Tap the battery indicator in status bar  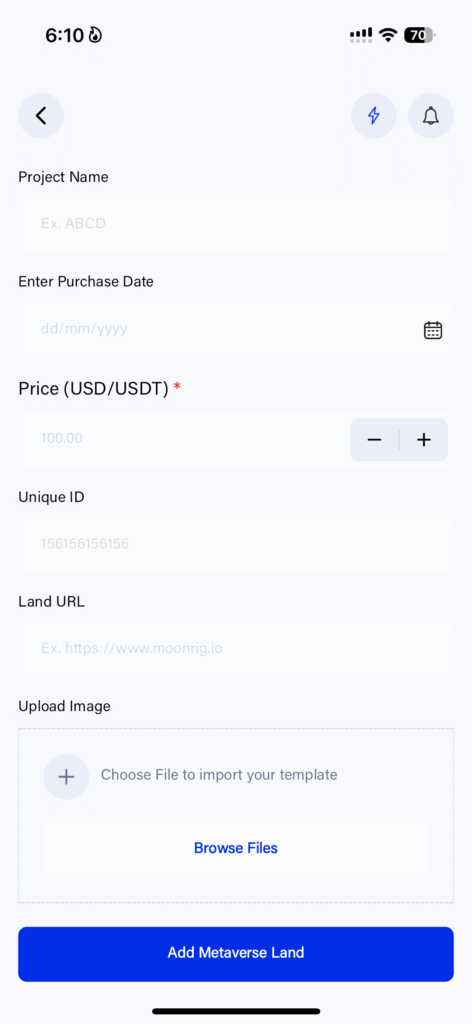click(x=419, y=35)
